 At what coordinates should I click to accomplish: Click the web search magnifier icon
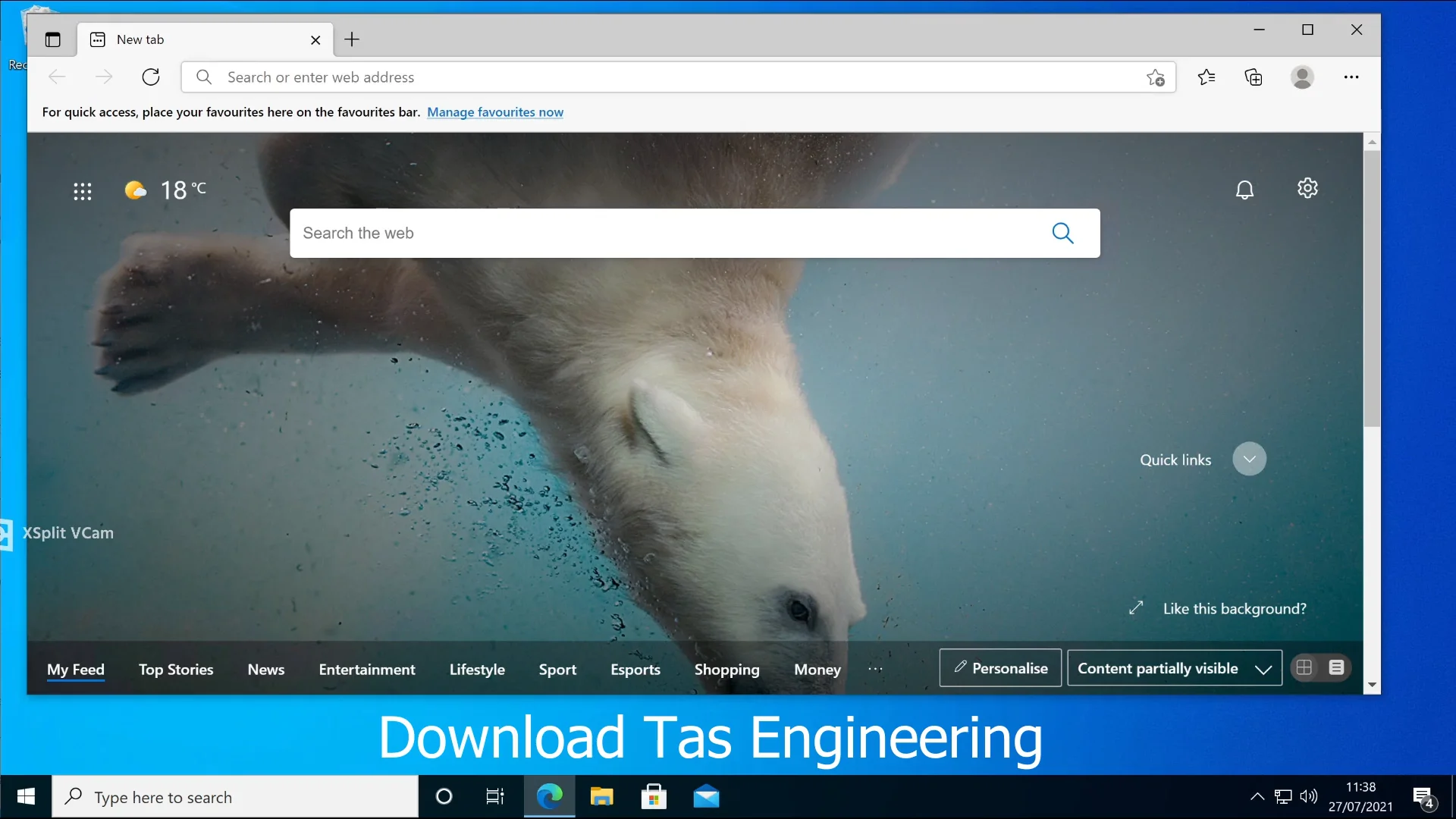(x=1063, y=233)
